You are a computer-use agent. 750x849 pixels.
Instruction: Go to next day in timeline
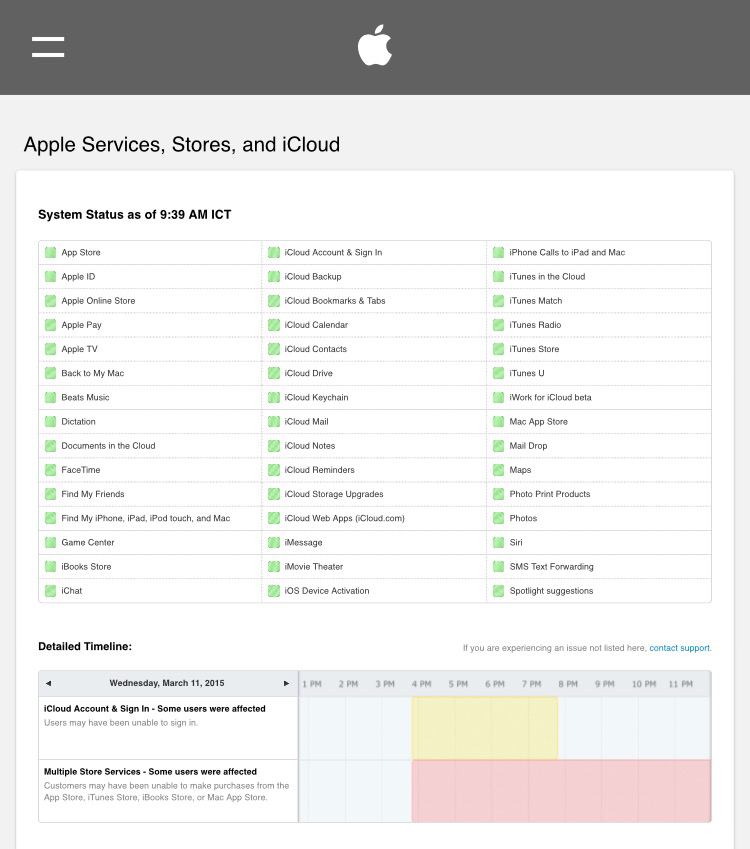(x=286, y=683)
